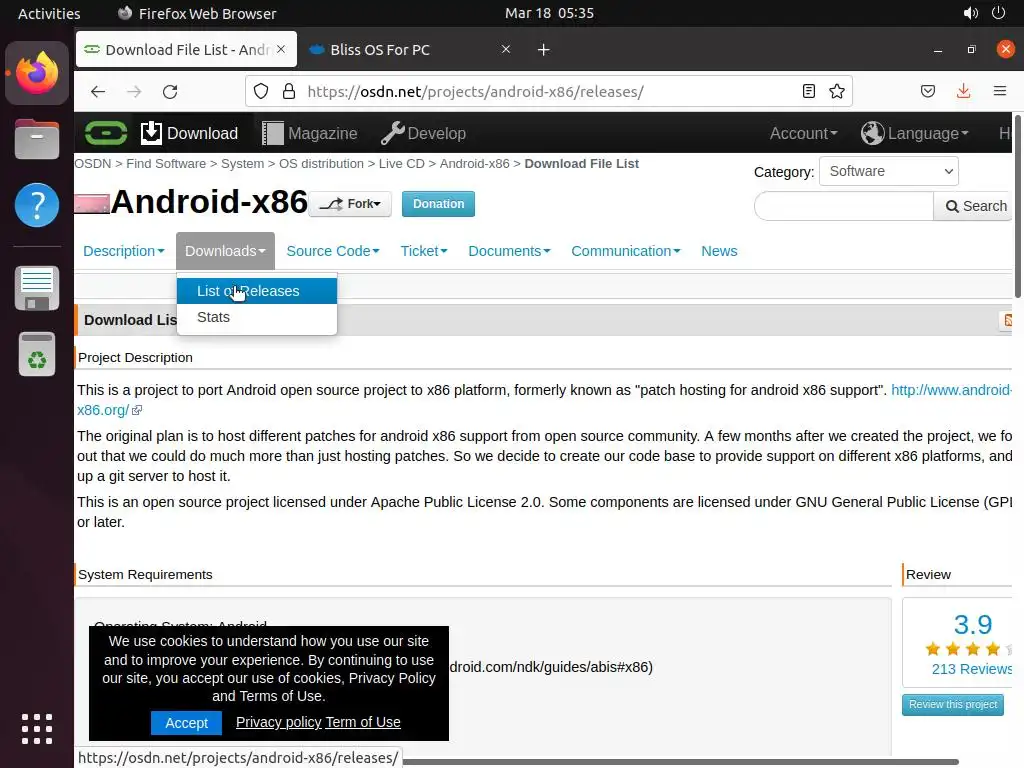Reload the current page
The height and width of the screenshot is (768, 1024).
point(170,91)
